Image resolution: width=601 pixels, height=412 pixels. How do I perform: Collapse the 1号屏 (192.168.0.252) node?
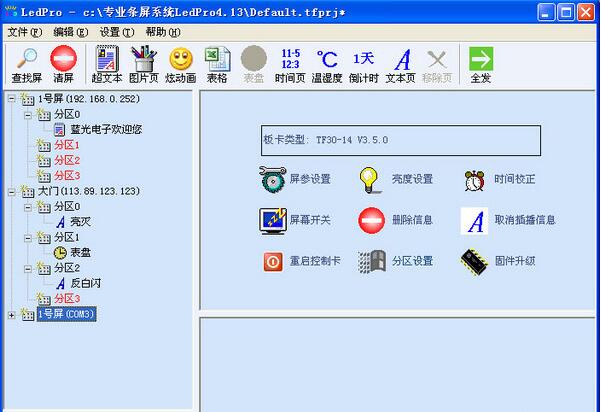point(12,99)
